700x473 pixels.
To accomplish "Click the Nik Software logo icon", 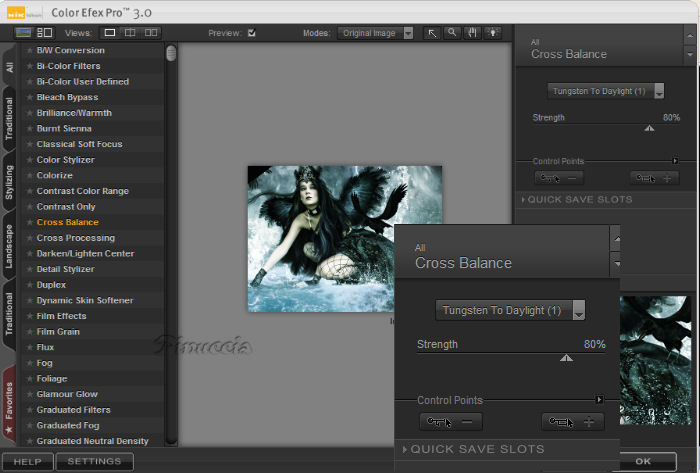I will click(17, 13).
